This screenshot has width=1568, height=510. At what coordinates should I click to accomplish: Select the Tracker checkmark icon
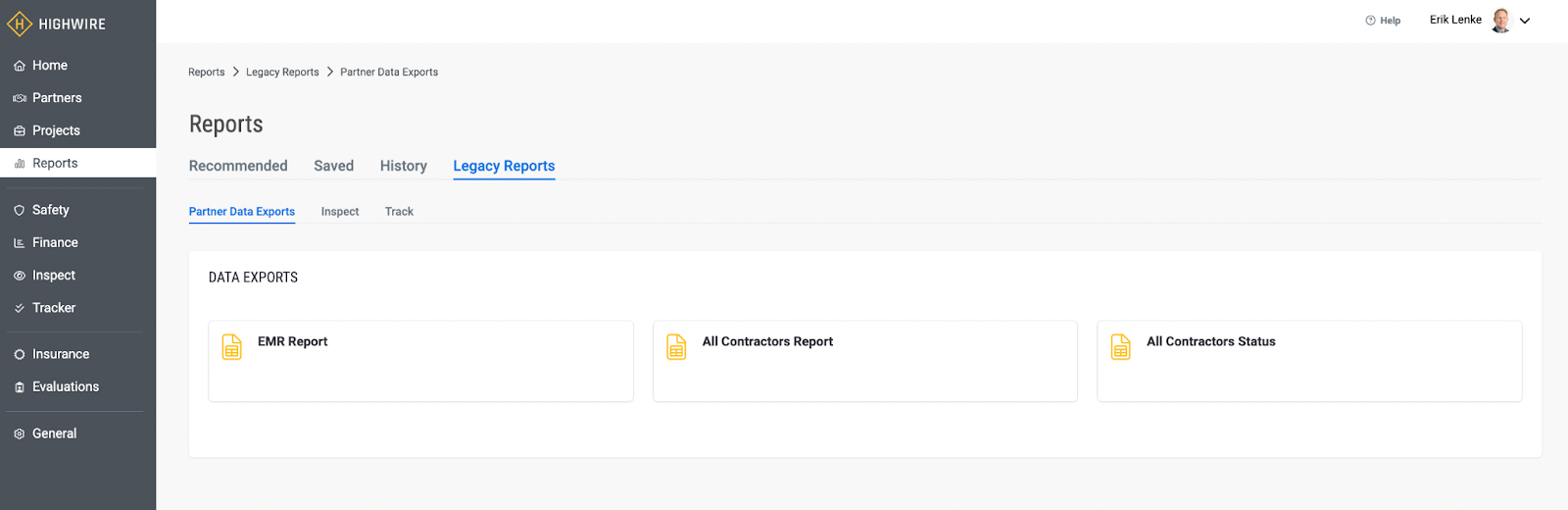[x=20, y=308]
